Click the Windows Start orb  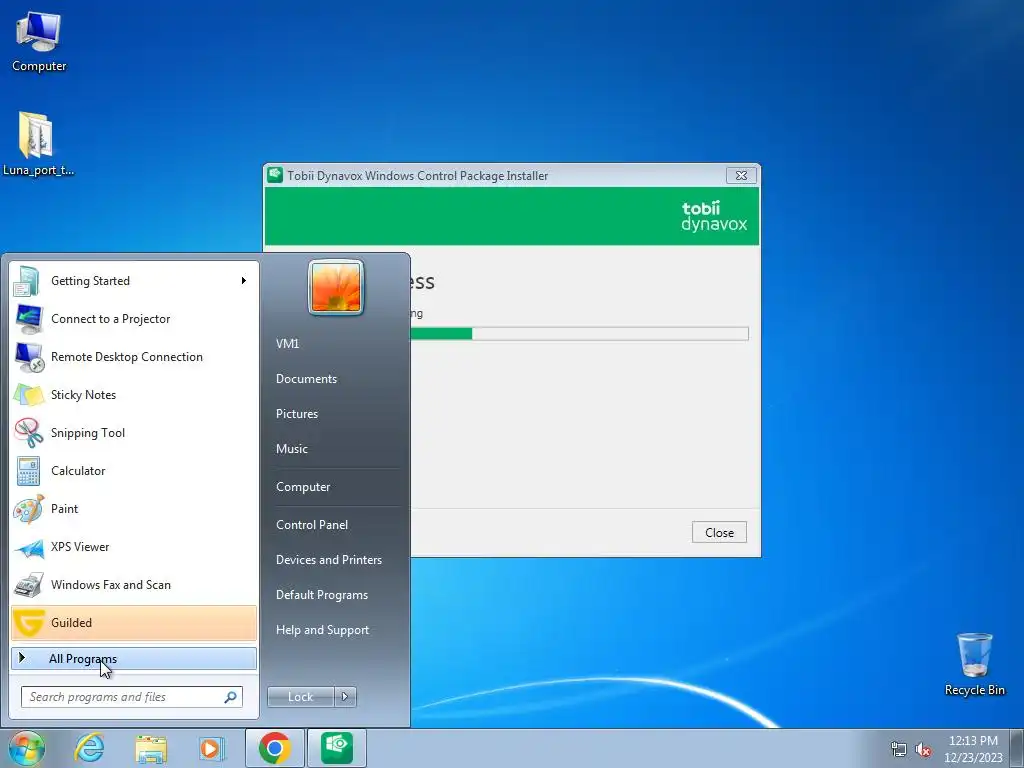click(26, 748)
